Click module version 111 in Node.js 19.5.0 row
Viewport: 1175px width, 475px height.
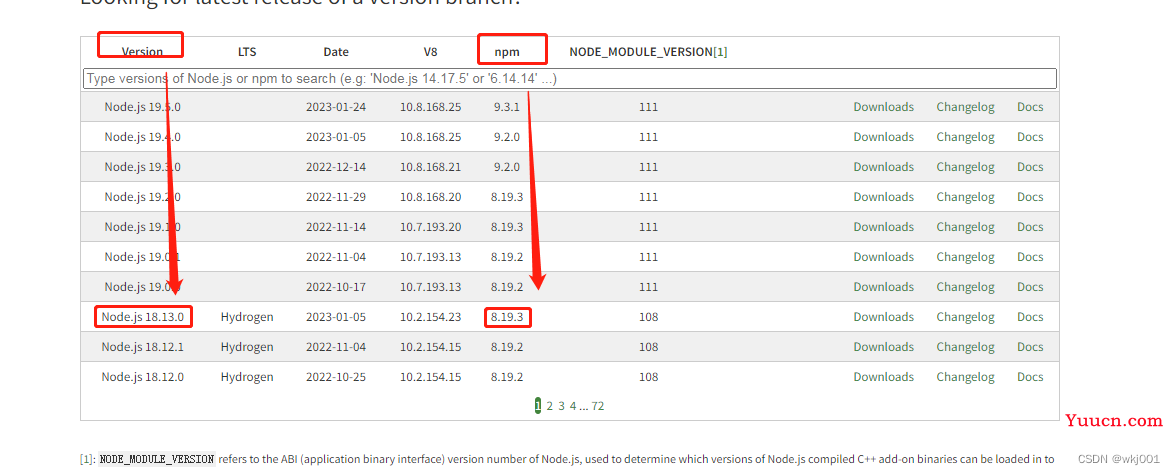coord(648,107)
